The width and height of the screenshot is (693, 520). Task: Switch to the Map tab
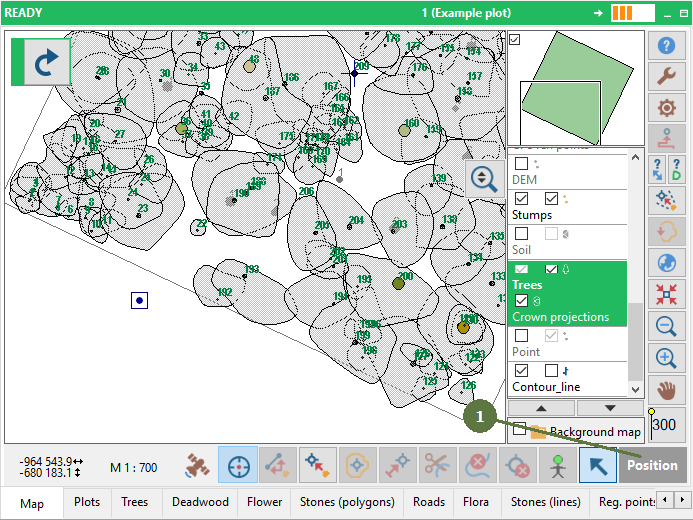32,503
